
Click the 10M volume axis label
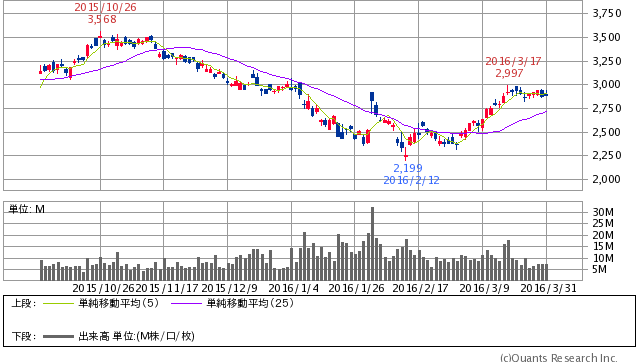pos(603,258)
